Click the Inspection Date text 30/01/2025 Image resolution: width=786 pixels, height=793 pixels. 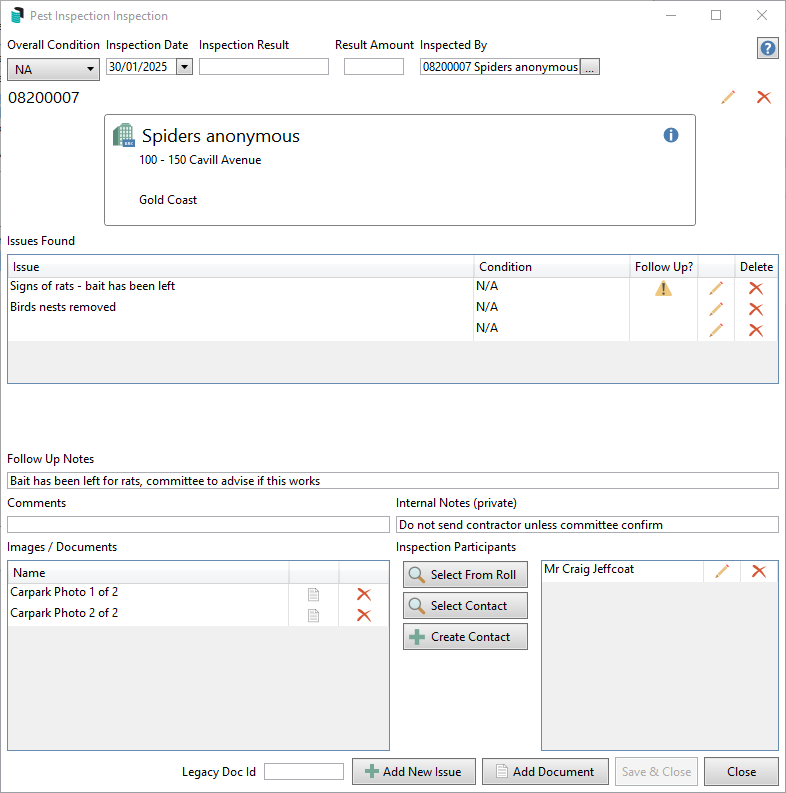click(138, 67)
